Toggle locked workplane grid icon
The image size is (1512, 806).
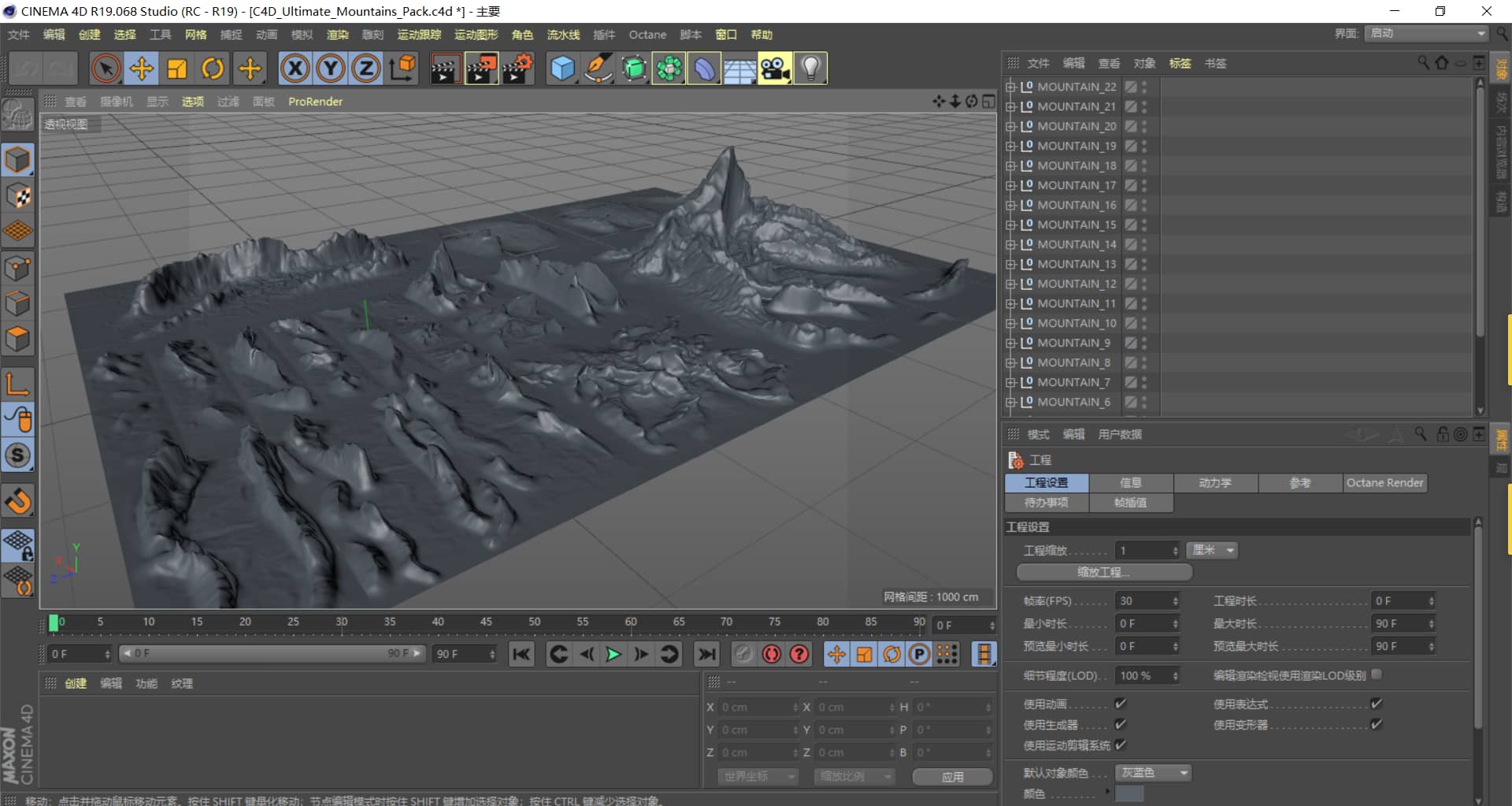coord(17,544)
